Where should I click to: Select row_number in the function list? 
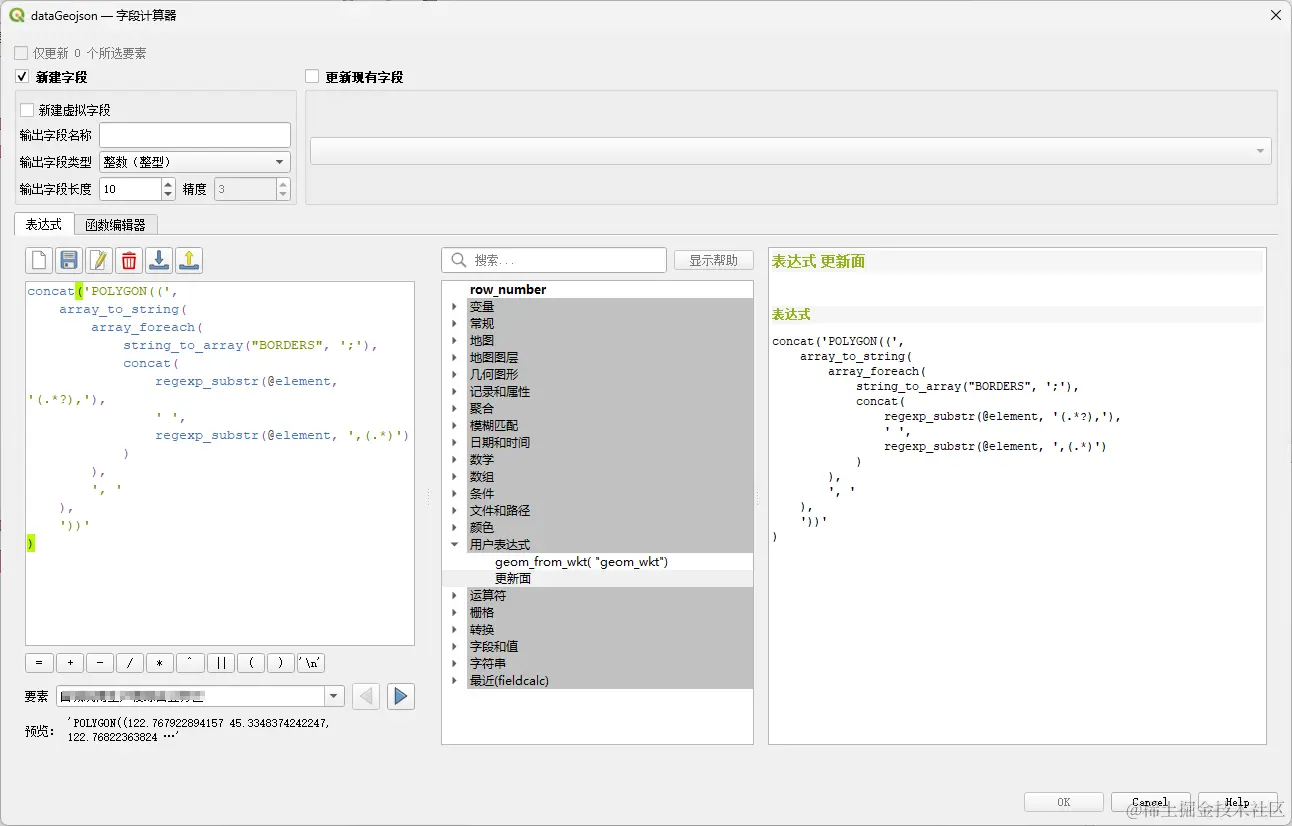[x=508, y=290]
